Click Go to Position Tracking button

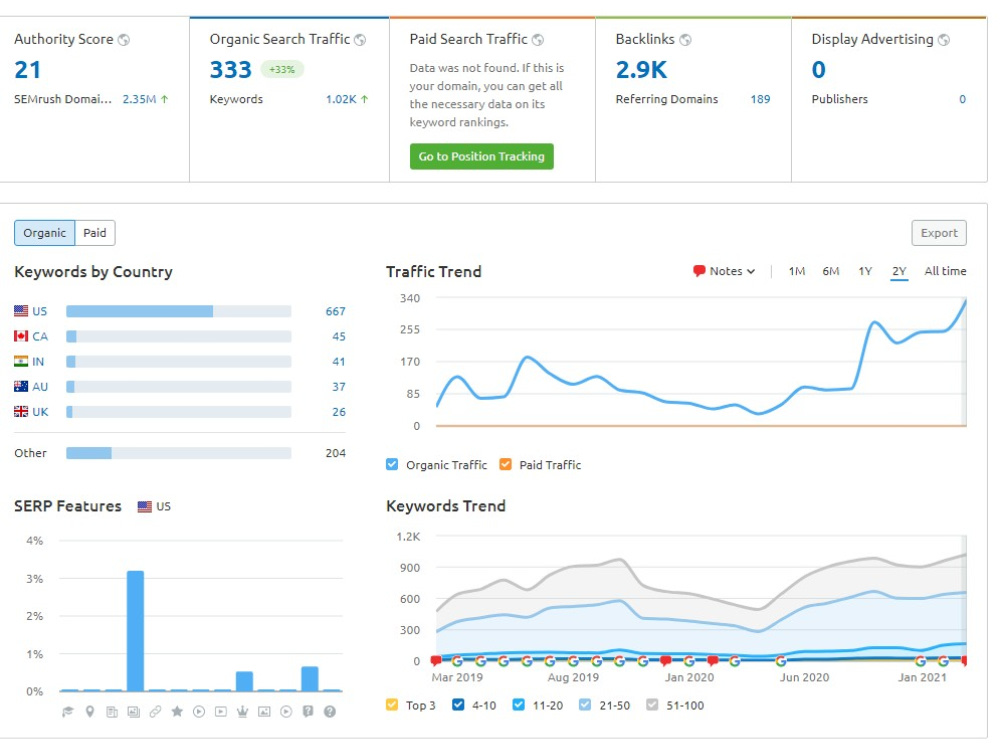[x=482, y=156]
